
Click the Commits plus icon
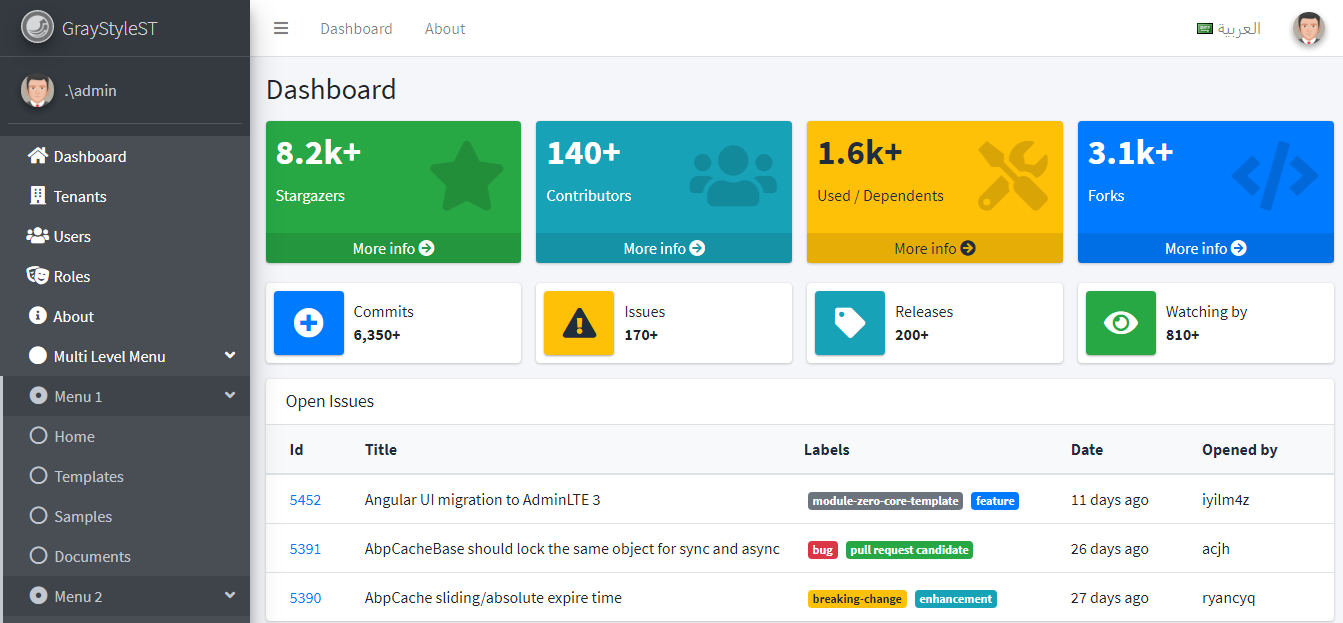coord(308,323)
